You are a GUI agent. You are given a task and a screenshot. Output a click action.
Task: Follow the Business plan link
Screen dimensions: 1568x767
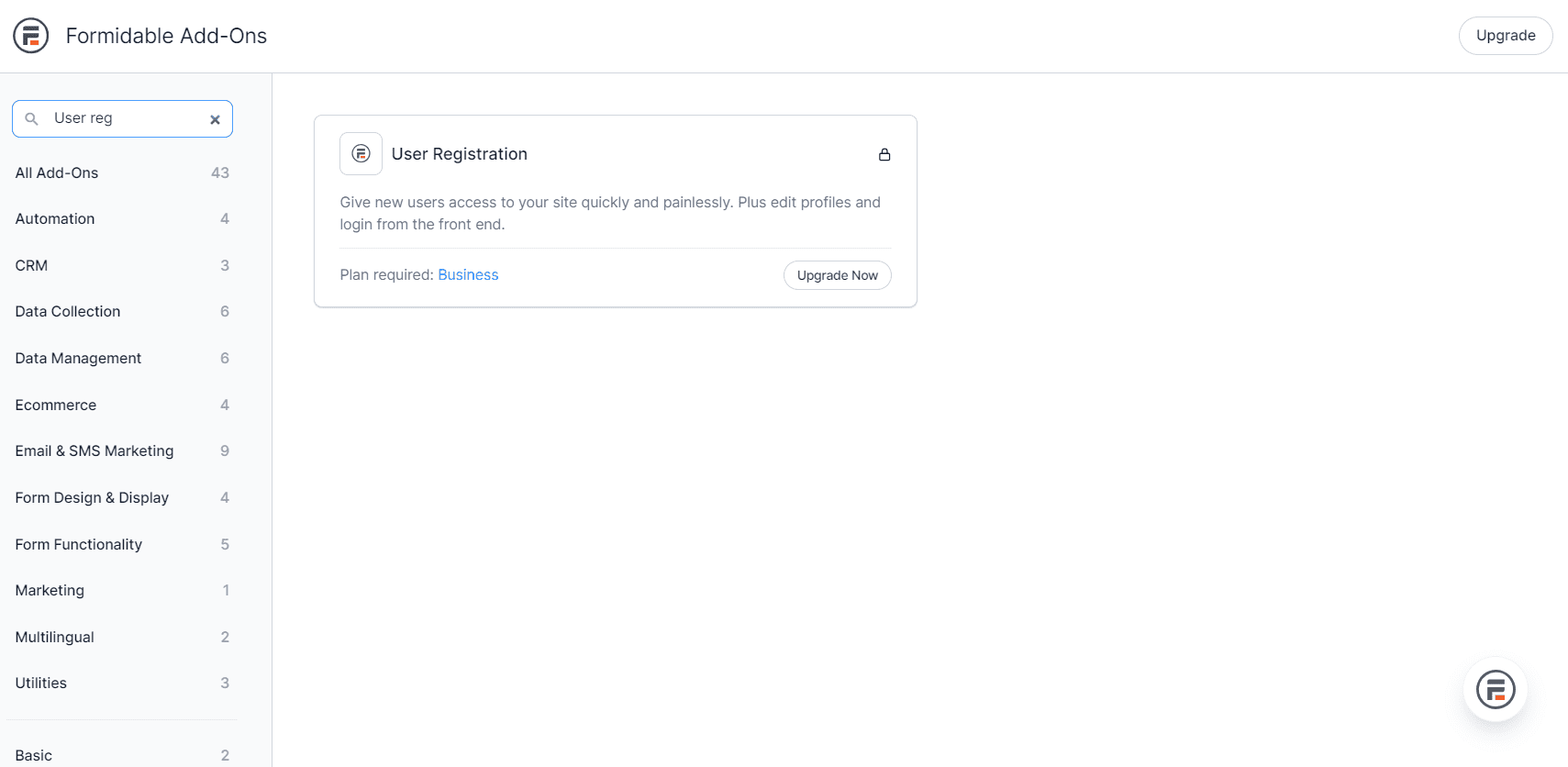(x=468, y=274)
